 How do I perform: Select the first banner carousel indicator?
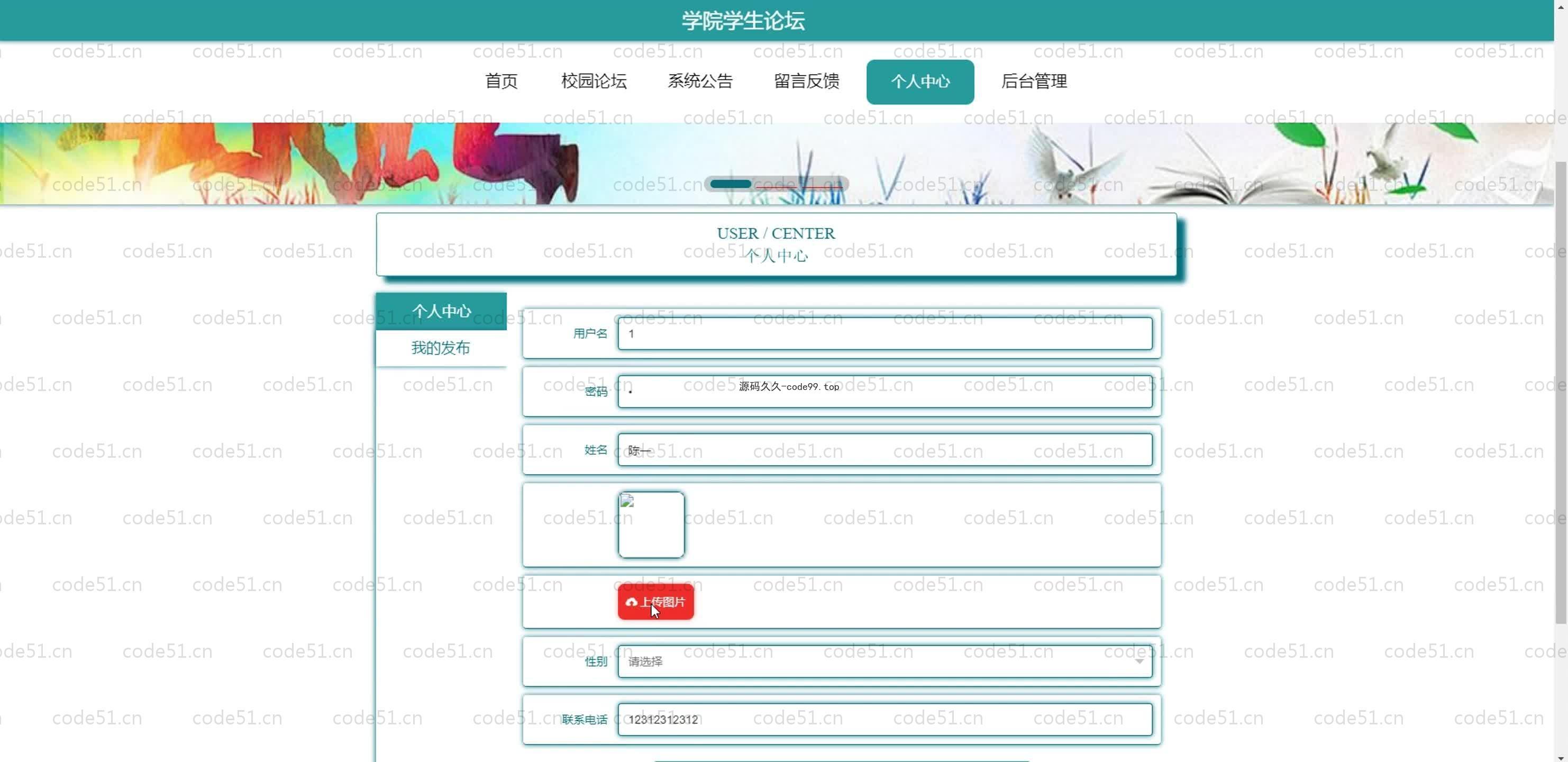tap(731, 184)
